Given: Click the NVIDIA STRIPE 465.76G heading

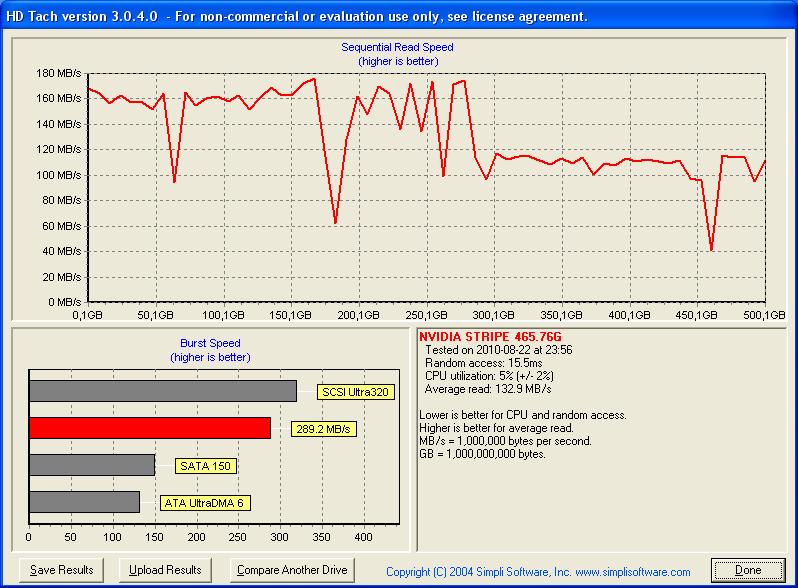Looking at the screenshot, I should point(490,337).
